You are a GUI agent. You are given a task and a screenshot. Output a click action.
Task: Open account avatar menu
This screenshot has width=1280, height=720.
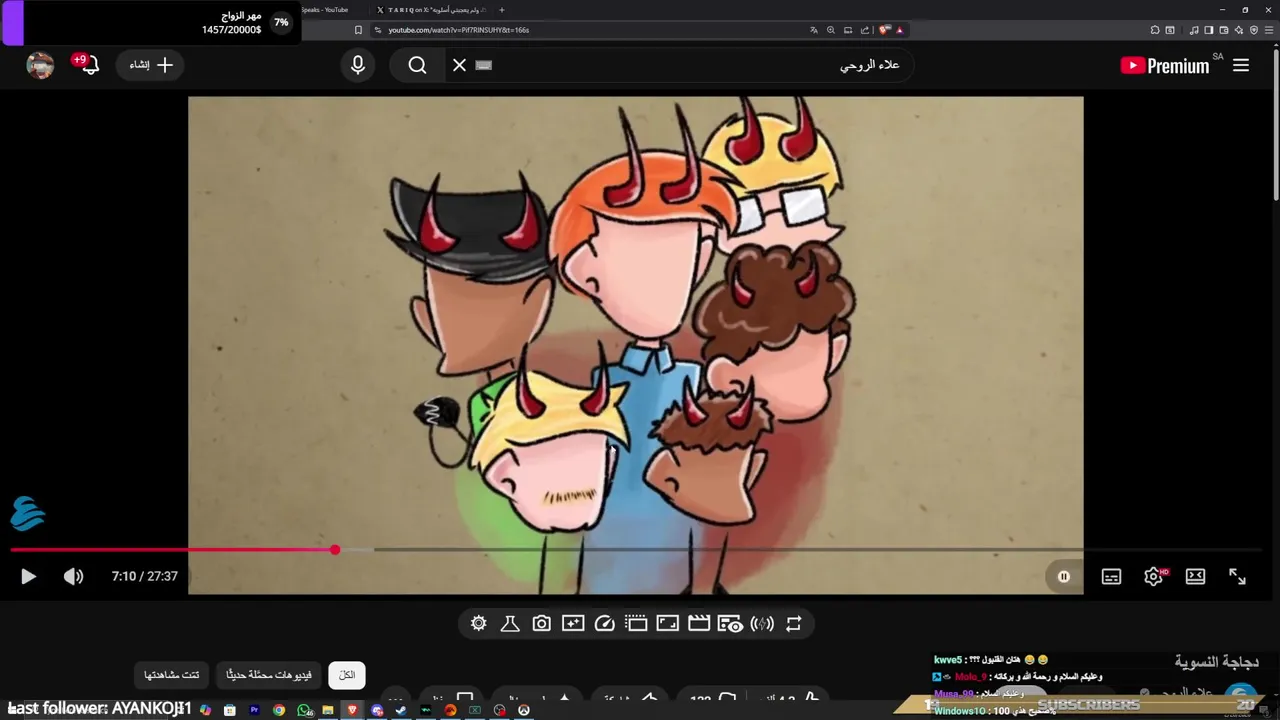tap(40, 65)
